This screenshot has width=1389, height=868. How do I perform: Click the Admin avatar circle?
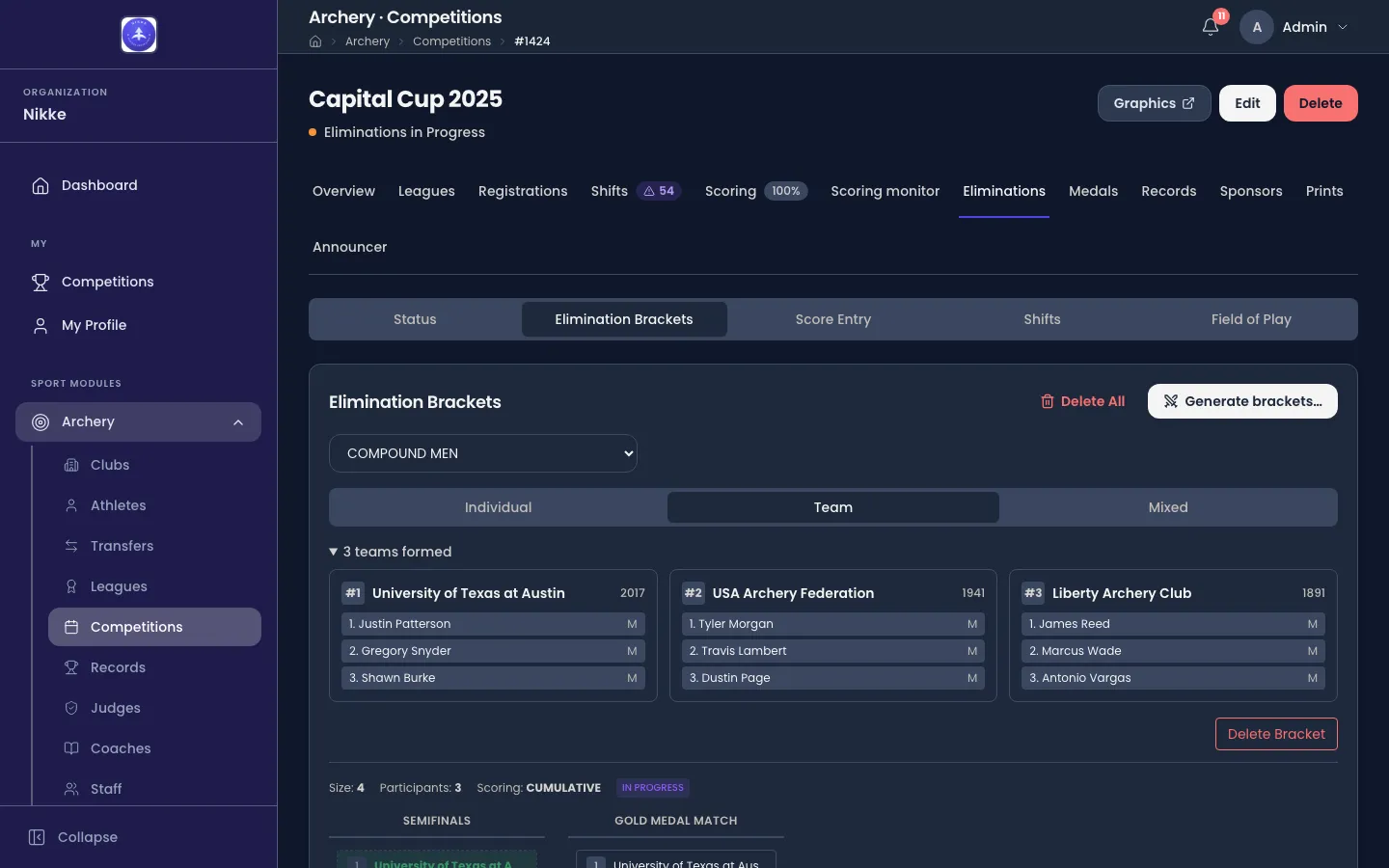pos(1257,27)
